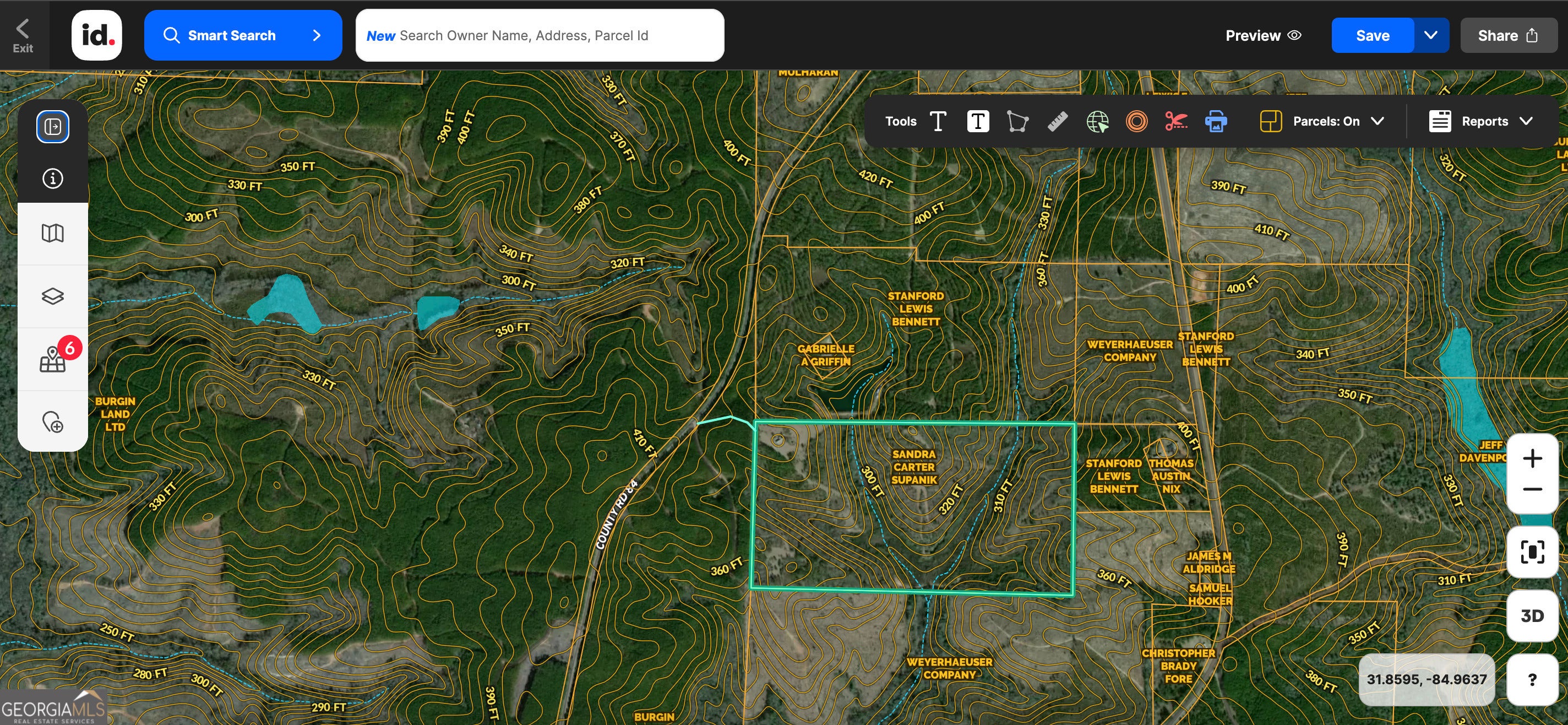The width and height of the screenshot is (1568, 725).
Task: Switch to 3D view
Action: (1532, 615)
